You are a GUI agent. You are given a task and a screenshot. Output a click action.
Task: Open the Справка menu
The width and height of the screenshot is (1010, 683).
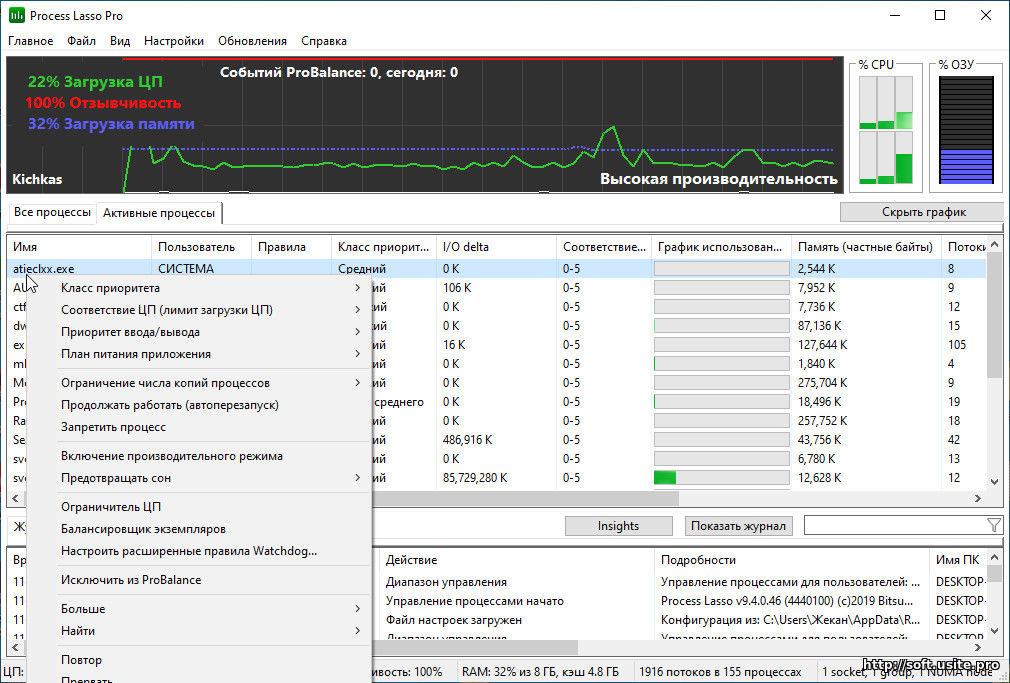click(324, 41)
